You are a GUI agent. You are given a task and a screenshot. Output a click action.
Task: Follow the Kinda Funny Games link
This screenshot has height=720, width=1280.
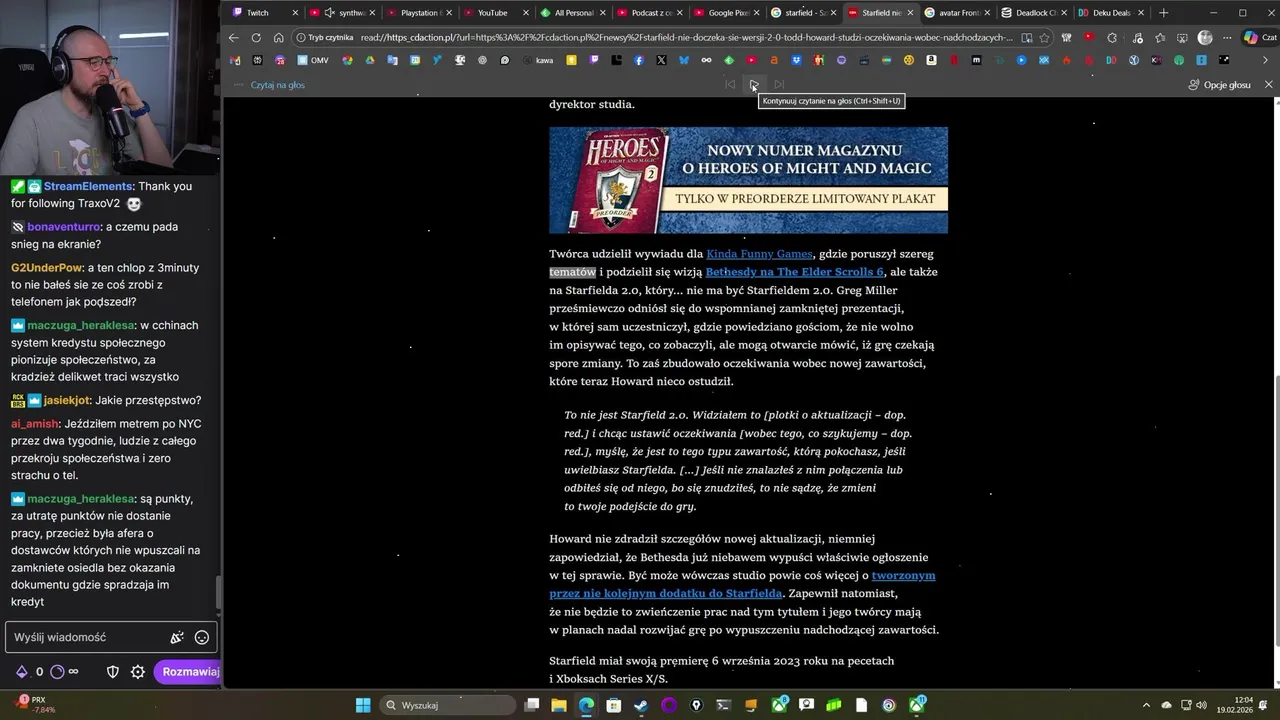point(759,254)
